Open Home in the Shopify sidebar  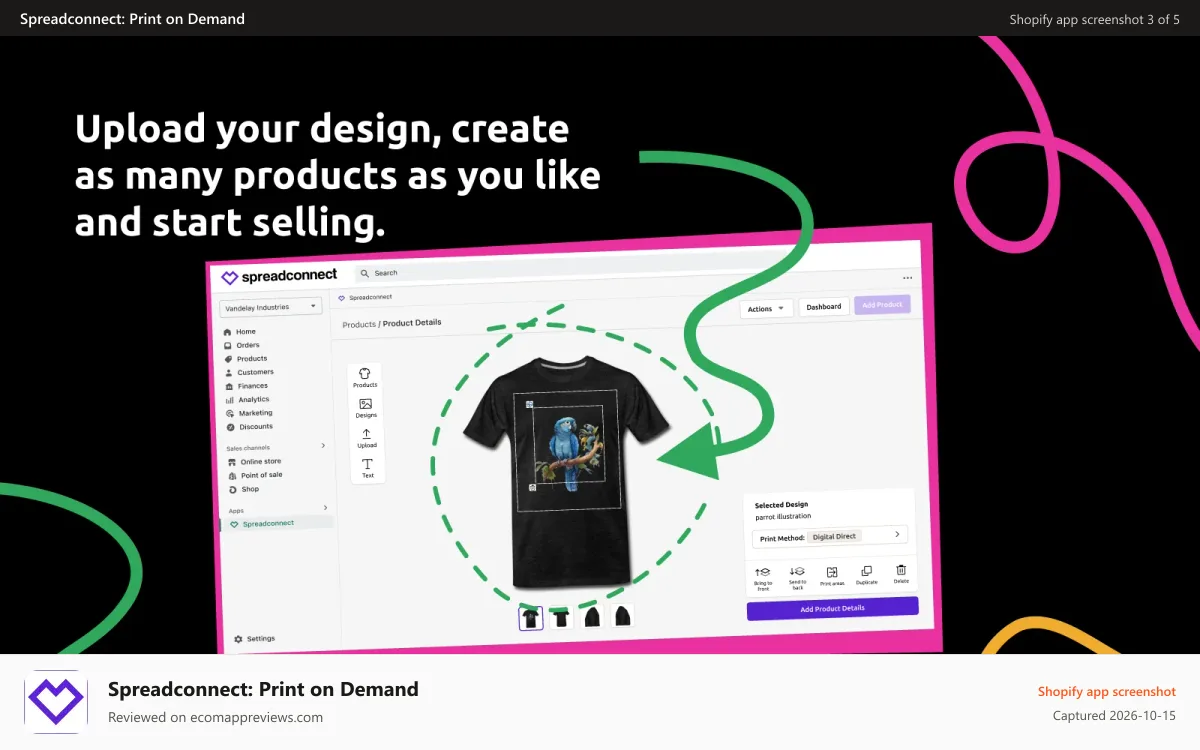[240, 331]
